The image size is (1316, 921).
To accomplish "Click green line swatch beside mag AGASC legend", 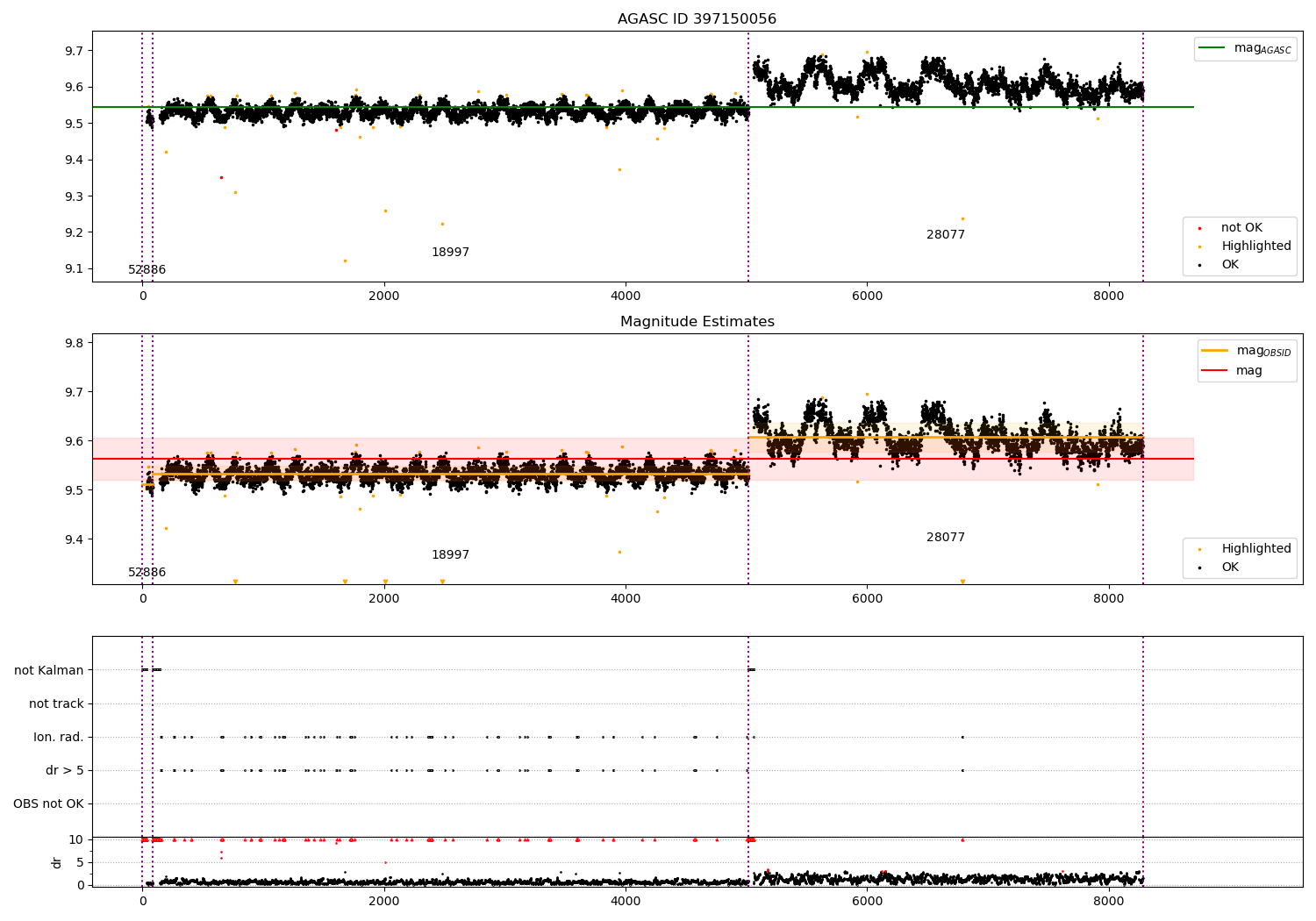I will coord(1212,48).
